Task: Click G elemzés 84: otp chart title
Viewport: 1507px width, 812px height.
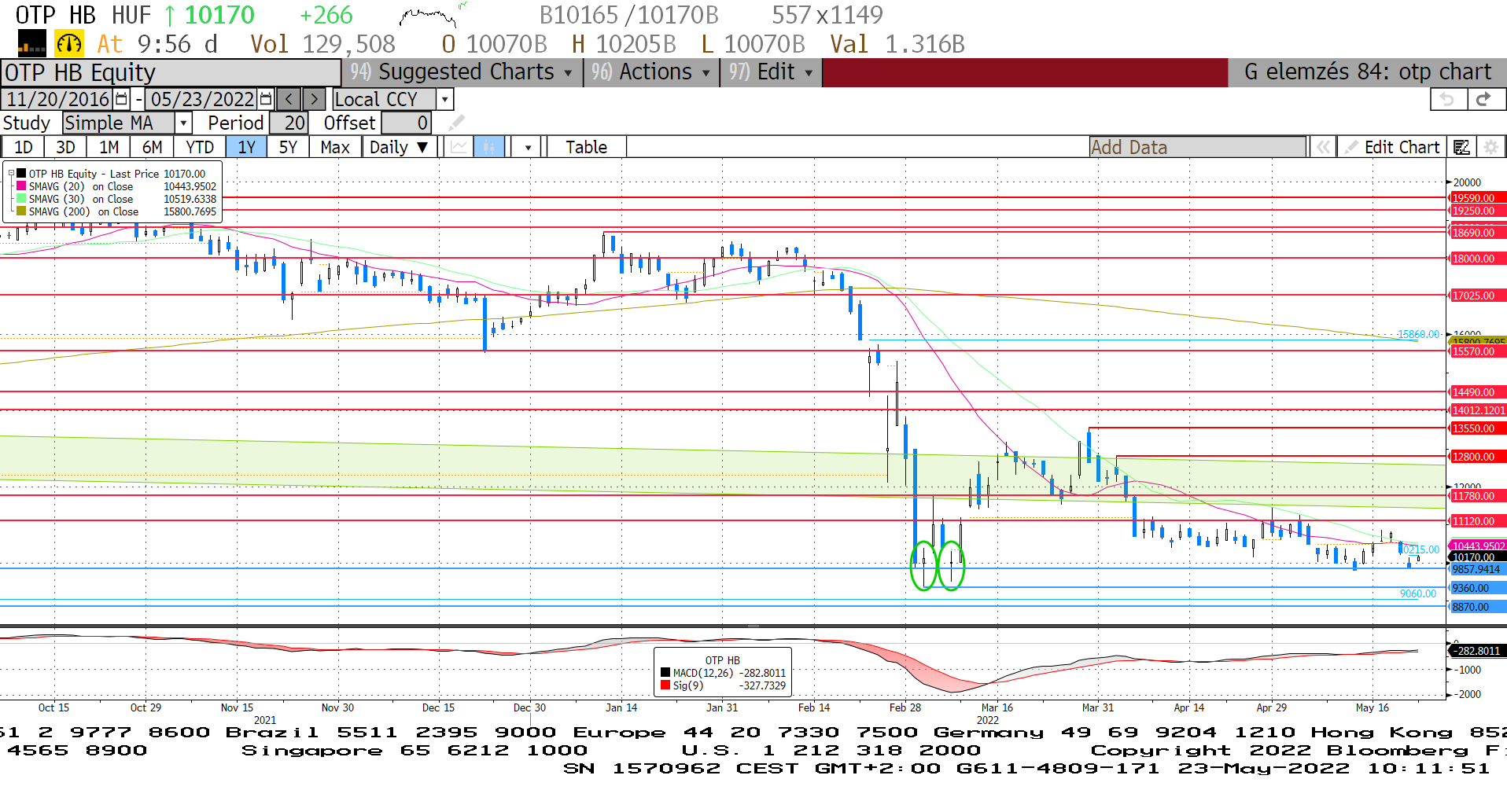Action: 1368,72
